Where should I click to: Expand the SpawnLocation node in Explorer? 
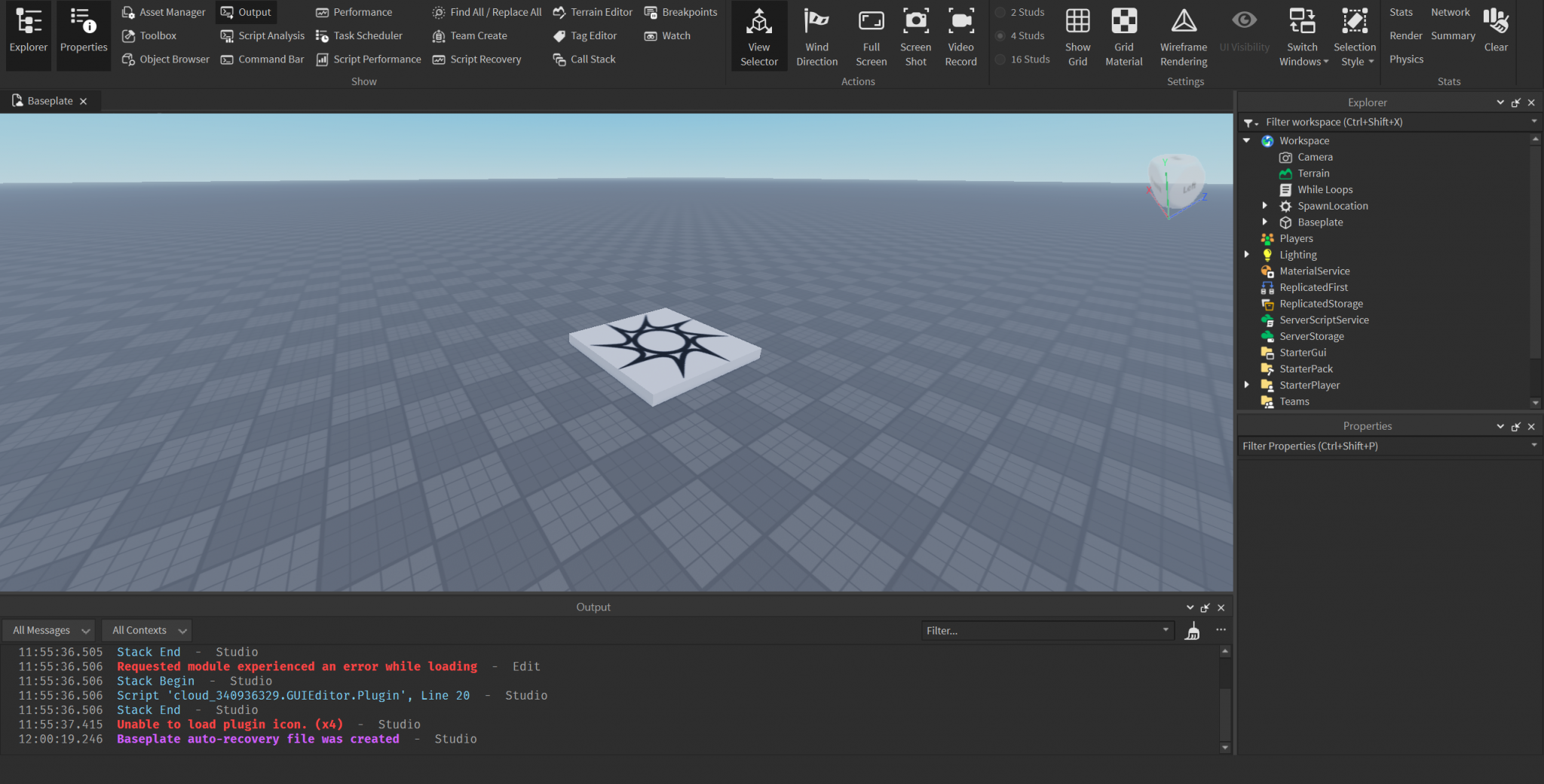pos(1265,206)
